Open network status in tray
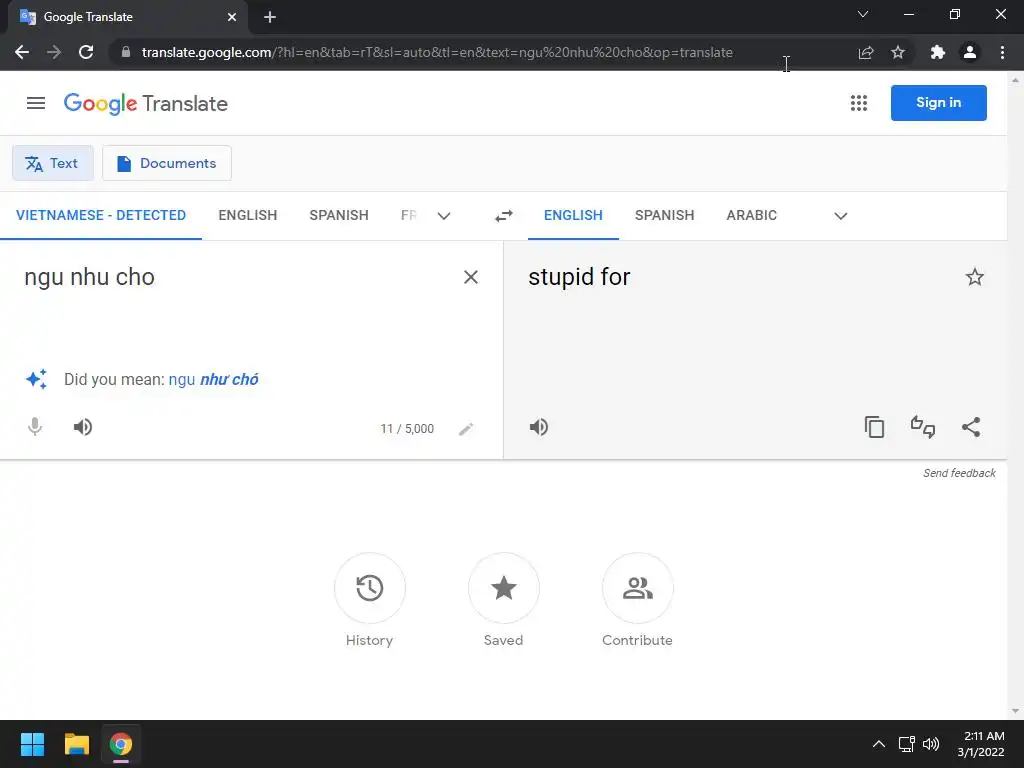This screenshot has width=1024, height=768. 906,744
